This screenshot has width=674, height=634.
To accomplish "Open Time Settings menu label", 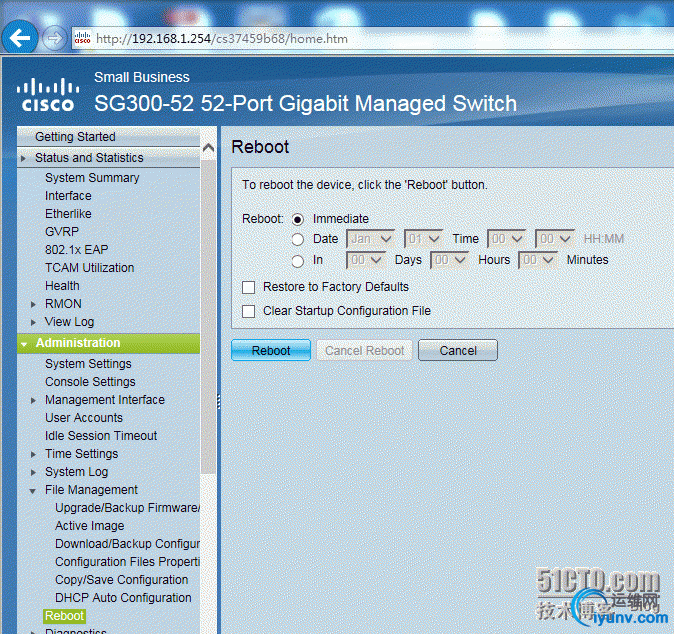I will click(81, 454).
